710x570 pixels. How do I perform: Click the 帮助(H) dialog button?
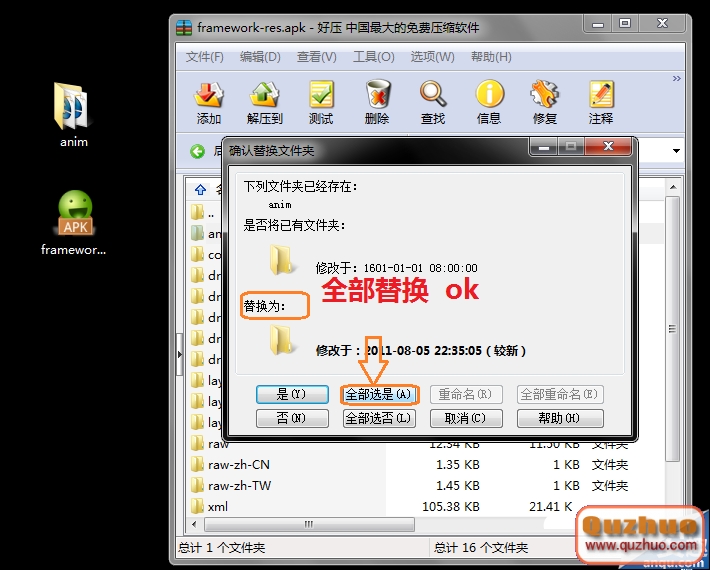(560, 418)
